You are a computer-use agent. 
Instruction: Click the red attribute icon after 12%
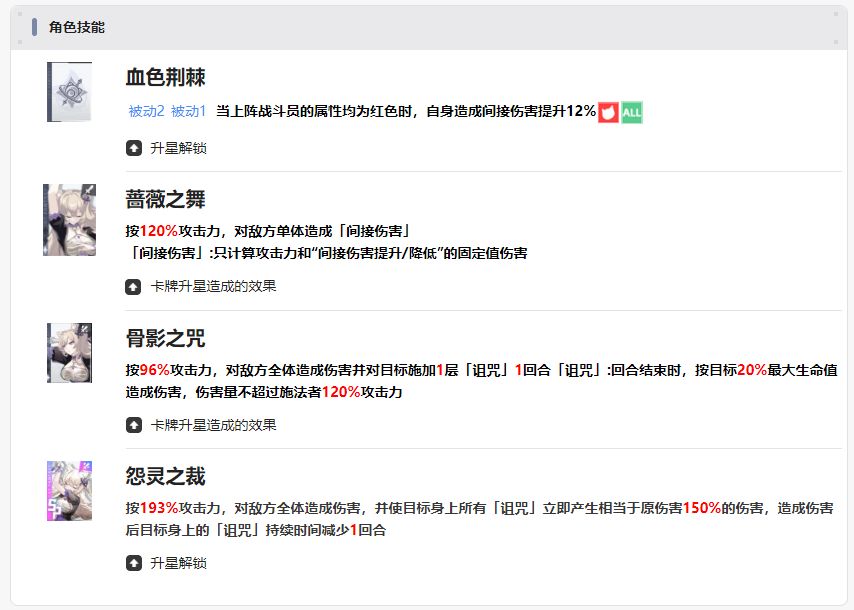(608, 113)
